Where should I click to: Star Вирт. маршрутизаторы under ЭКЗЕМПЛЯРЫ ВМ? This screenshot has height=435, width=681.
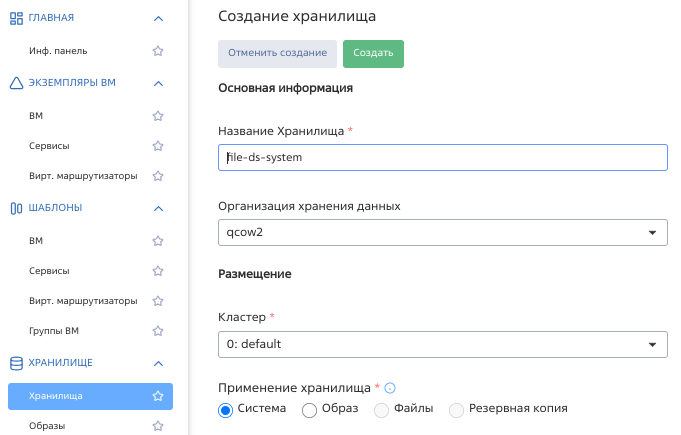[x=158, y=176]
